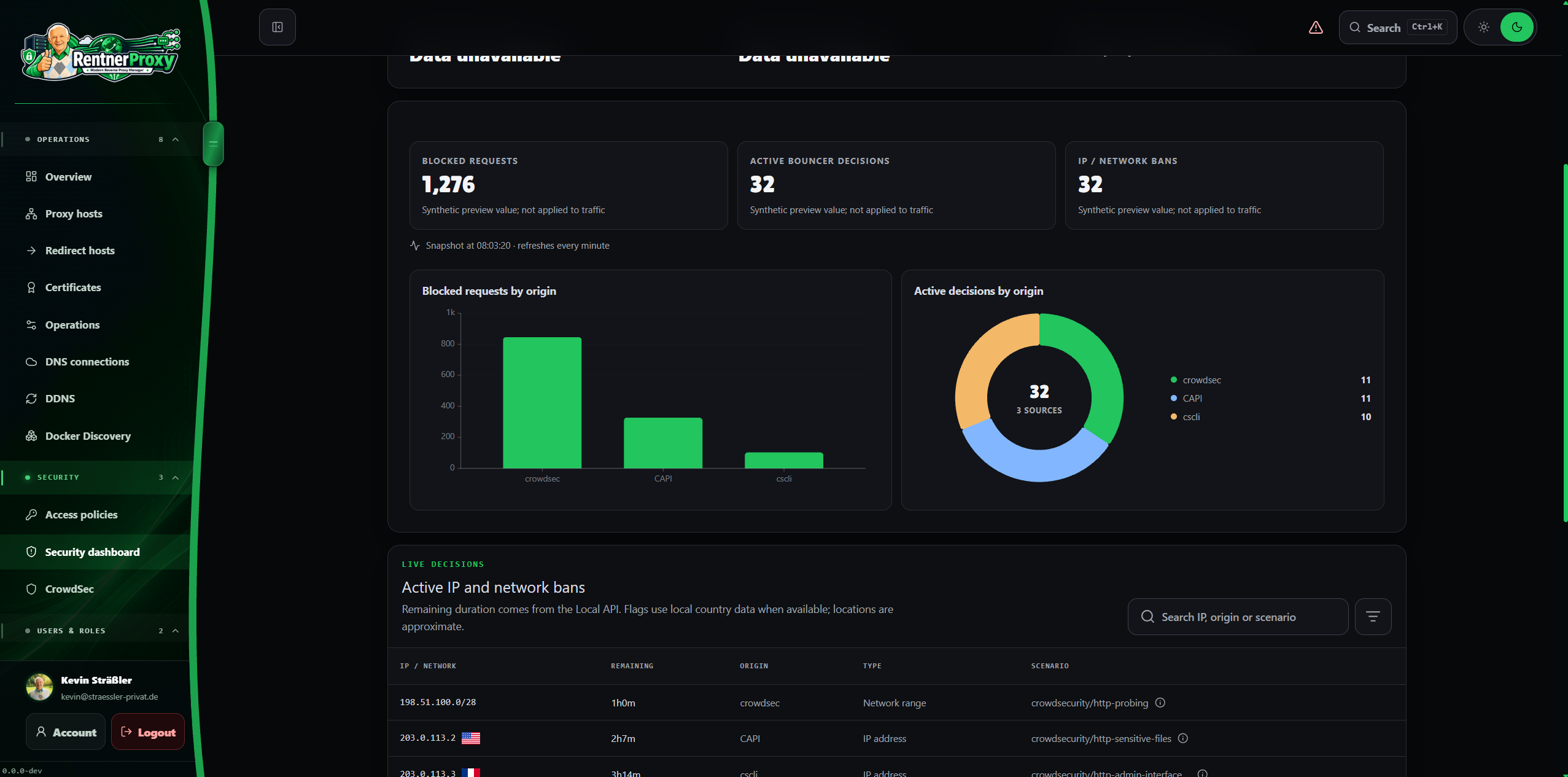Viewport: 1568px width, 777px height.
Task: Click the page vertical scrollbar
Action: click(1565, 344)
